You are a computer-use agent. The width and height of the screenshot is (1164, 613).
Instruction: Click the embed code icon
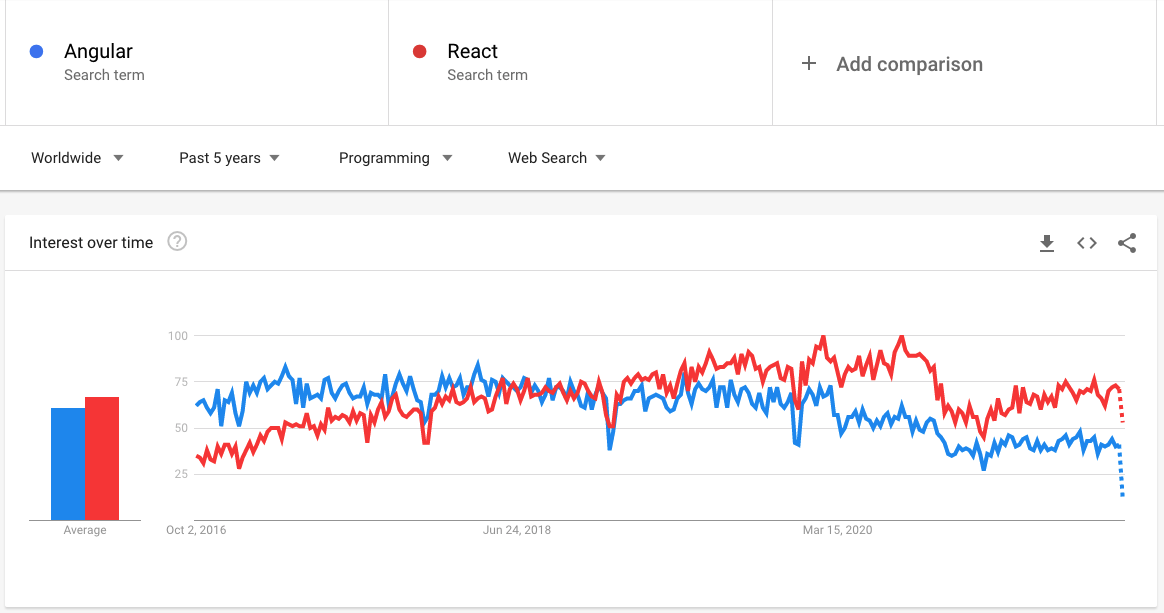1087,243
